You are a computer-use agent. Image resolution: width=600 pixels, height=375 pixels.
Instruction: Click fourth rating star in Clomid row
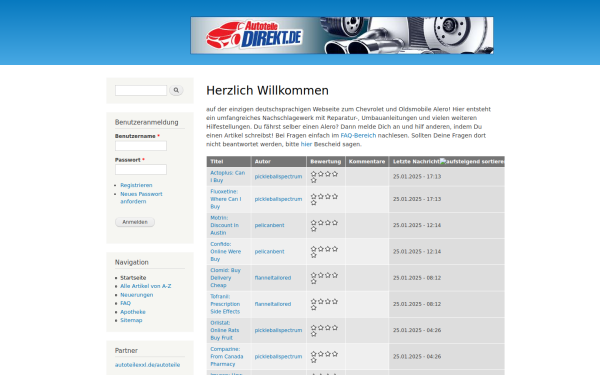[335, 275]
